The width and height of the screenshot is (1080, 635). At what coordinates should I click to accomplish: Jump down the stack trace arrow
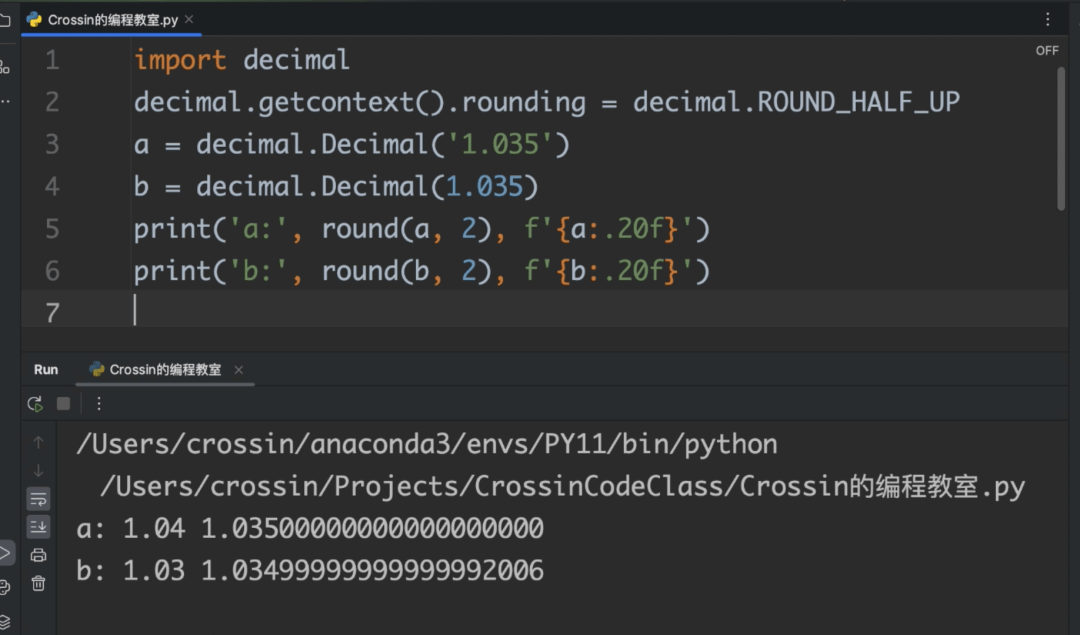[x=39, y=470]
